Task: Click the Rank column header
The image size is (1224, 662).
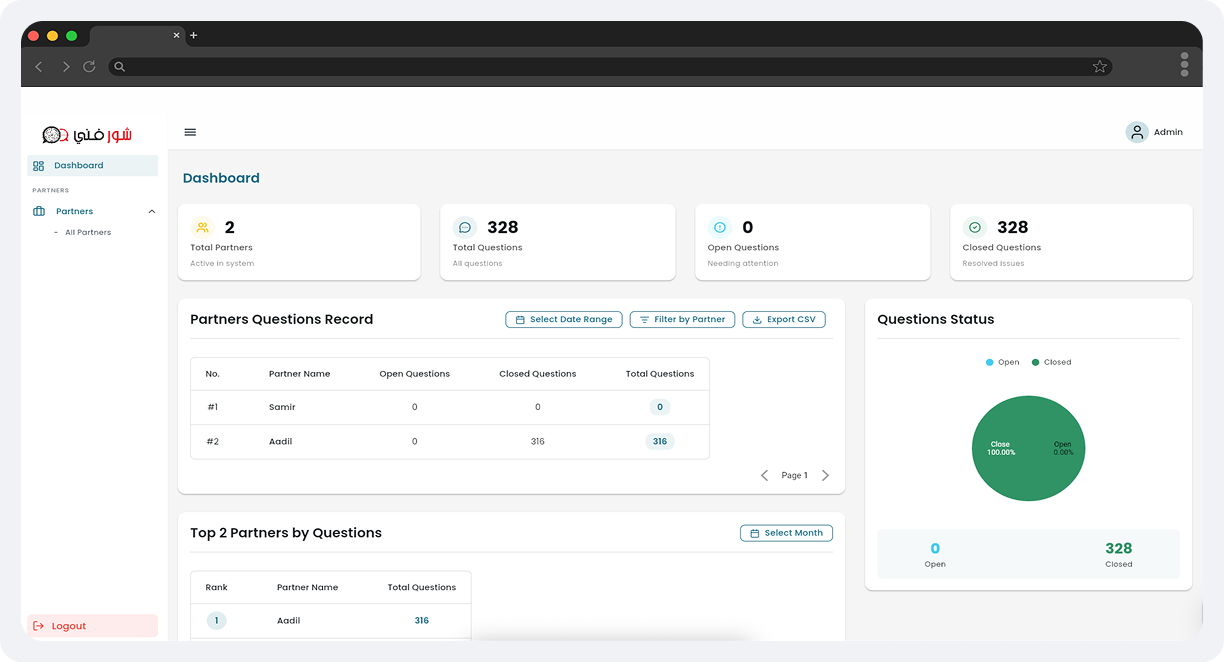Action: click(x=216, y=588)
